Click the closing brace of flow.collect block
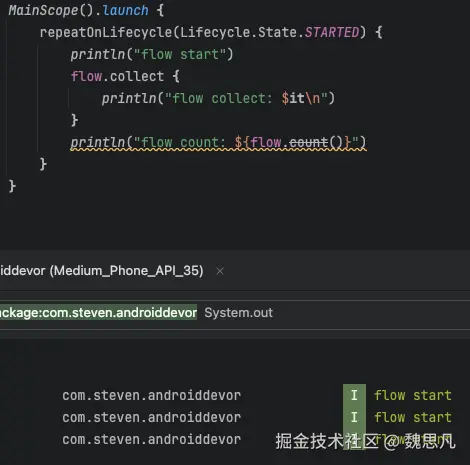 (x=74, y=120)
